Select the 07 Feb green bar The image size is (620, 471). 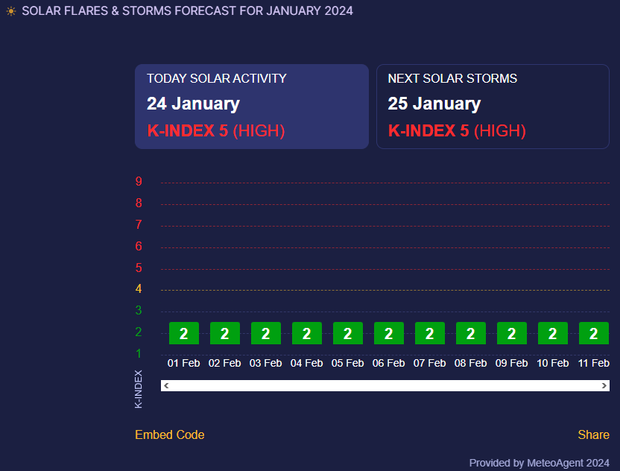click(429, 333)
